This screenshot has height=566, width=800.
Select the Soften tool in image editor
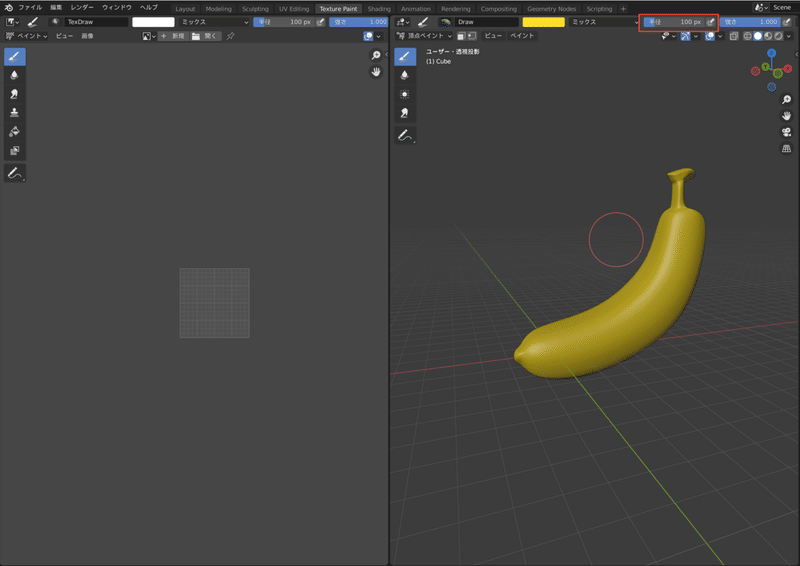click(14, 75)
